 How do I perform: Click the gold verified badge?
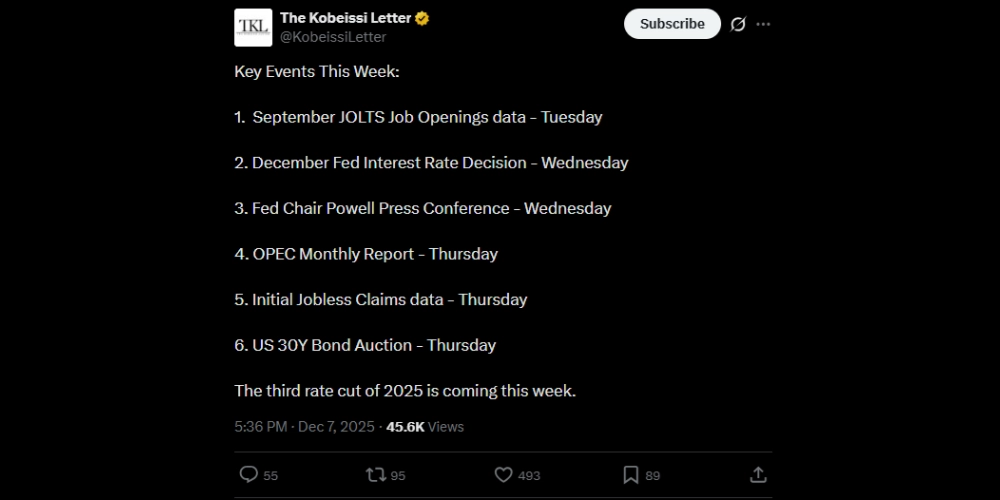click(423, 18)
